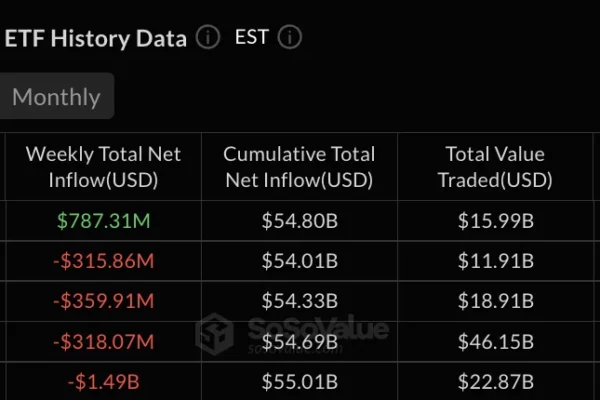This screenshot has width=600, height=400.
Task: Select the -$359.91M weekly inflow cell
Action: (x=103, y=302)
